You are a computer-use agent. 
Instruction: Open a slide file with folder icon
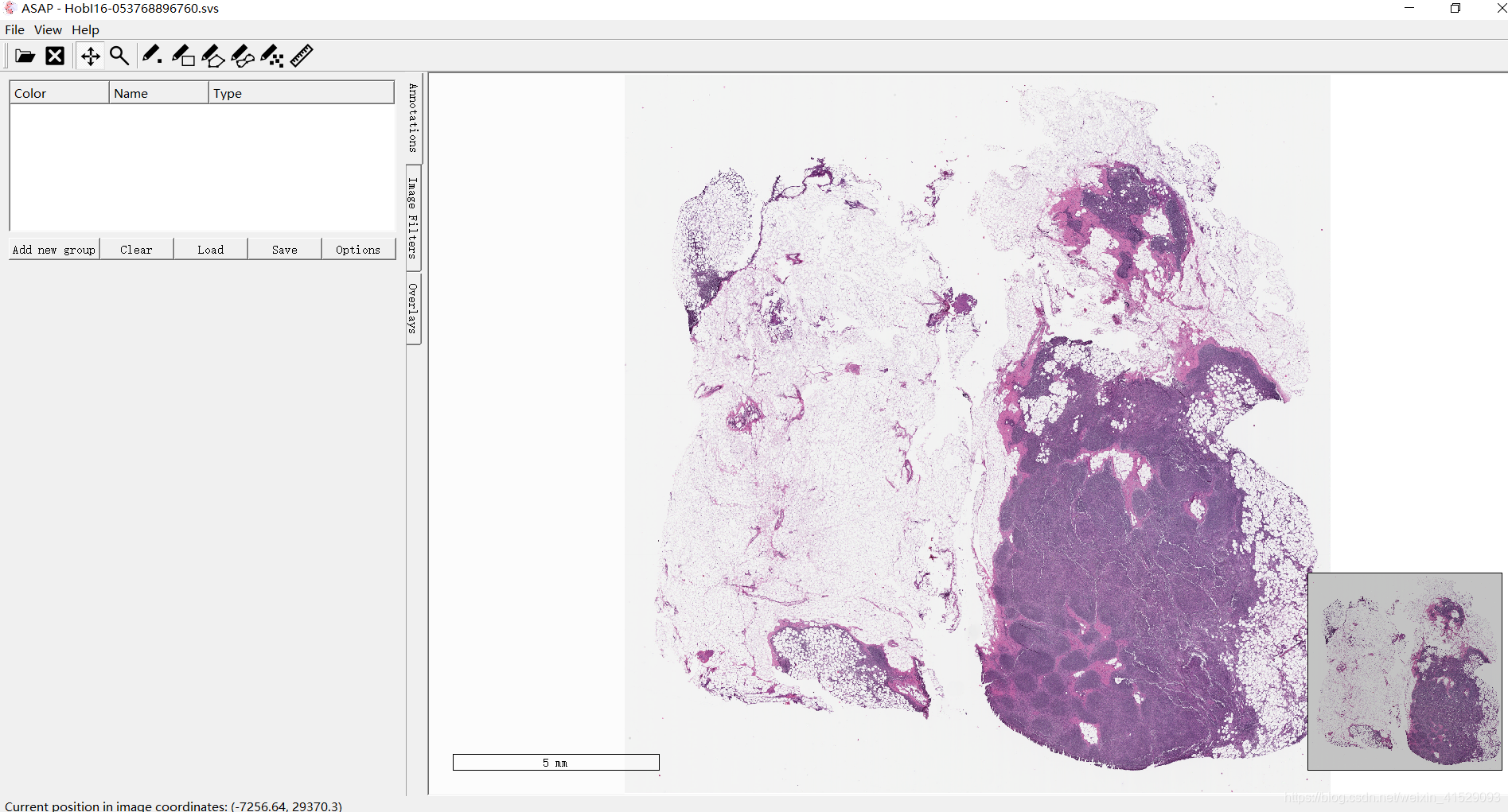coord(25,56)
